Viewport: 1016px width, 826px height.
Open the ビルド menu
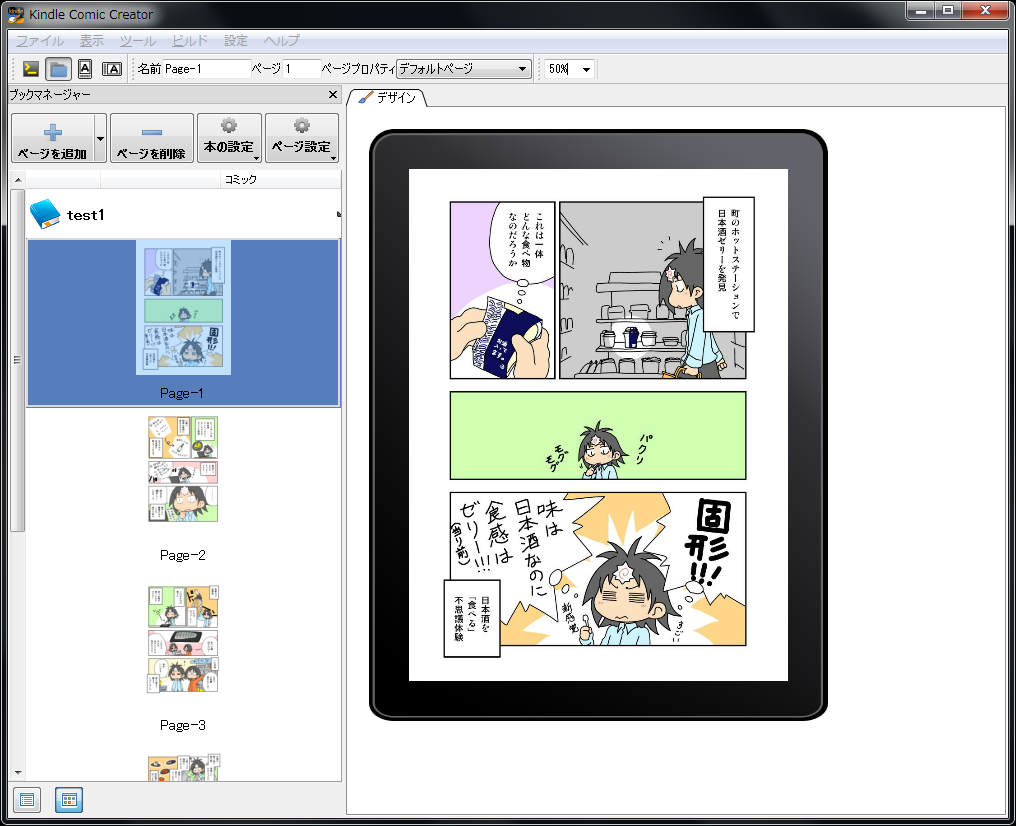190,40
